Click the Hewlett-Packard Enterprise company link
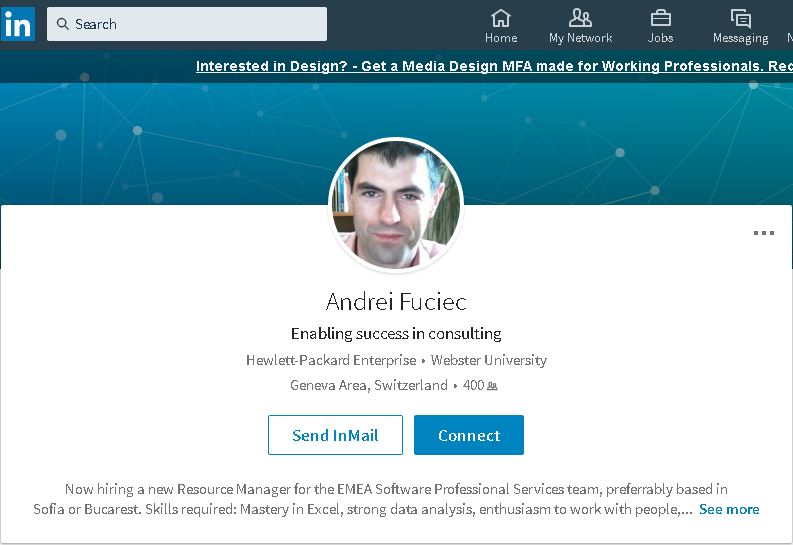The image size is (793, 545). point(330,360)
